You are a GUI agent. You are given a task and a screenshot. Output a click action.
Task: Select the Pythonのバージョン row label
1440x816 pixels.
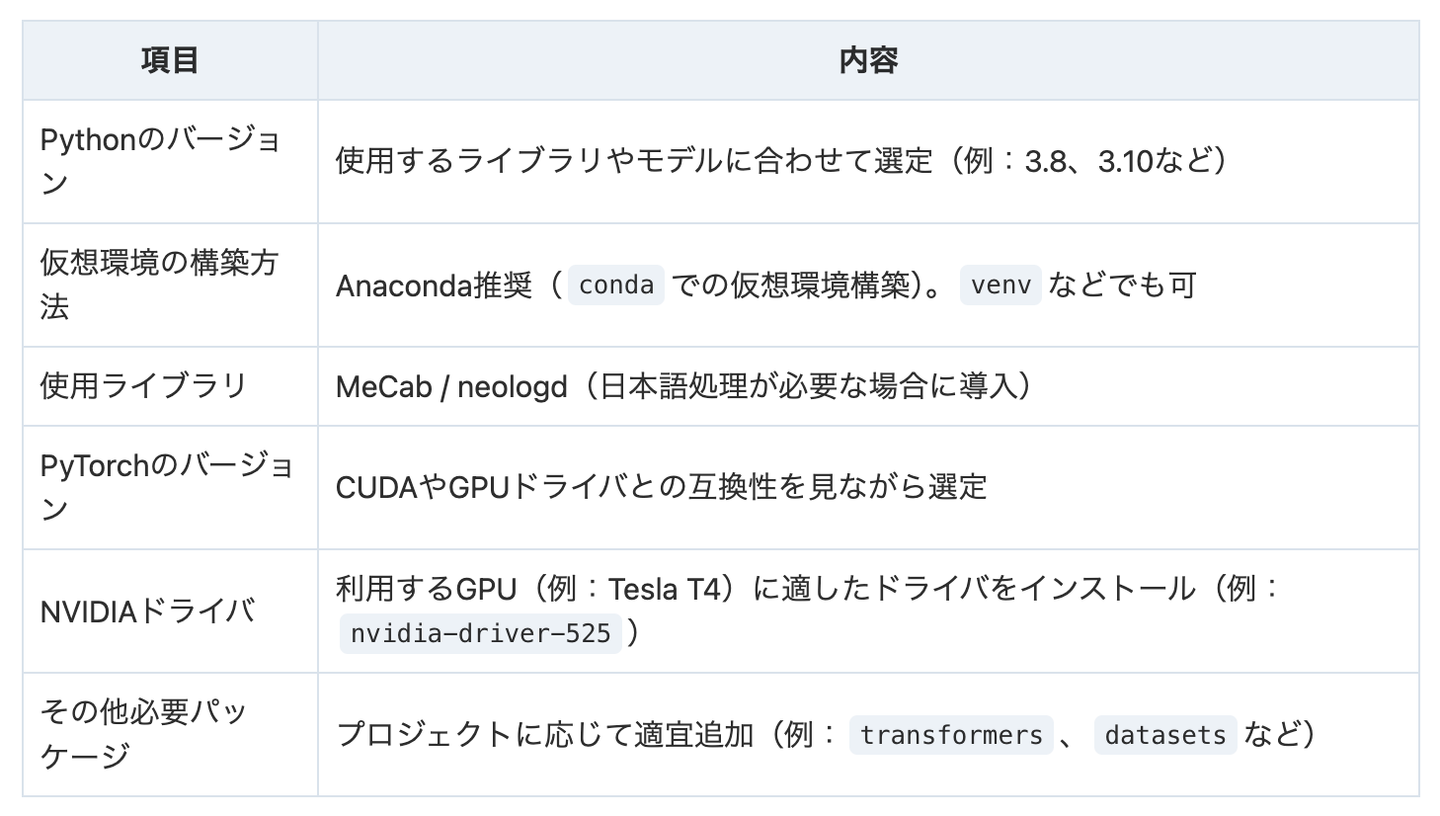pos(160,162)
